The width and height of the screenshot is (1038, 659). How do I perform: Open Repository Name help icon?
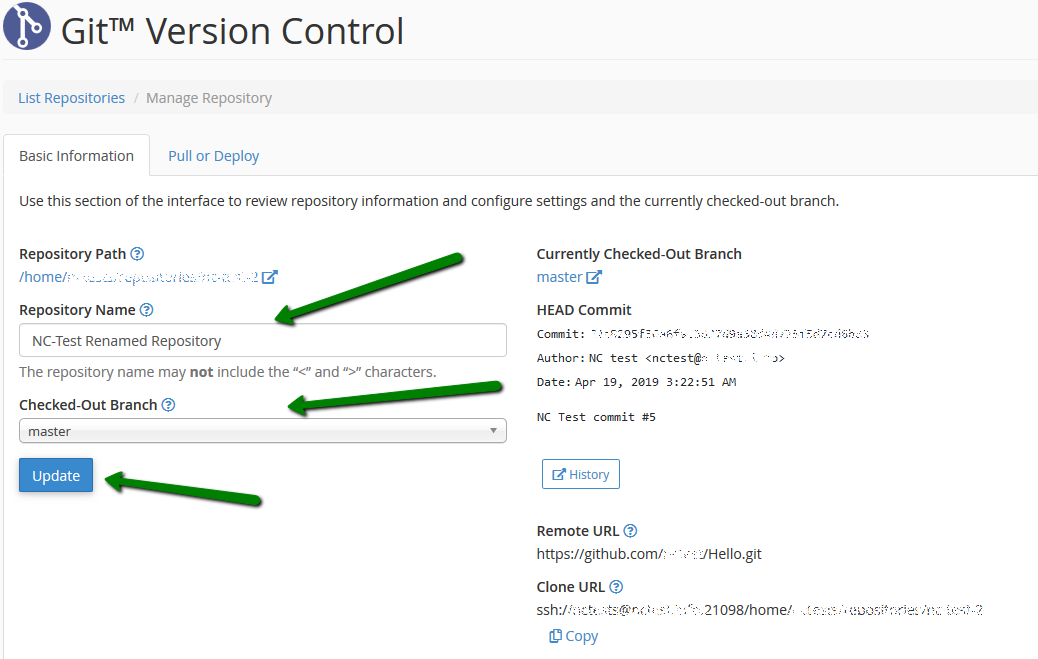pos(146,310)
